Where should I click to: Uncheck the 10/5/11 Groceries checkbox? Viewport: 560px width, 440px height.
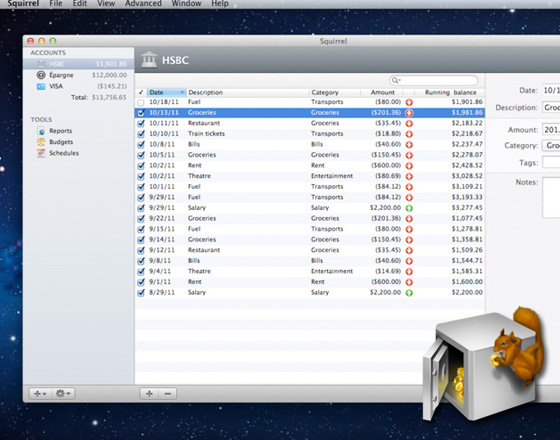coord(141,155)
